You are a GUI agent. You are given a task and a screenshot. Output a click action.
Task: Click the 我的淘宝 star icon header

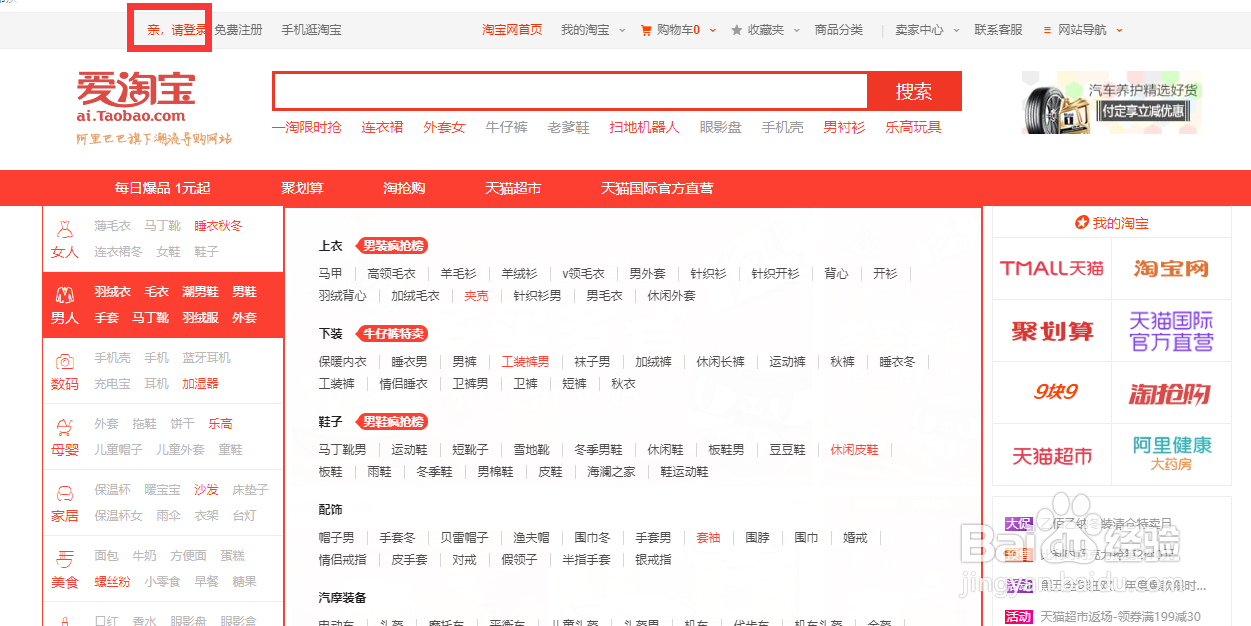(1081, 223)
